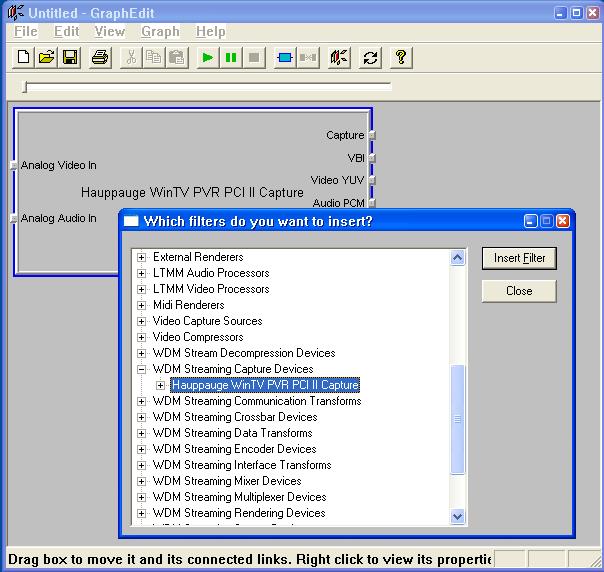Screen dimensions: 604x572
Task: Open the File menu
Action: pyautogui.click(x=26, y=31)
